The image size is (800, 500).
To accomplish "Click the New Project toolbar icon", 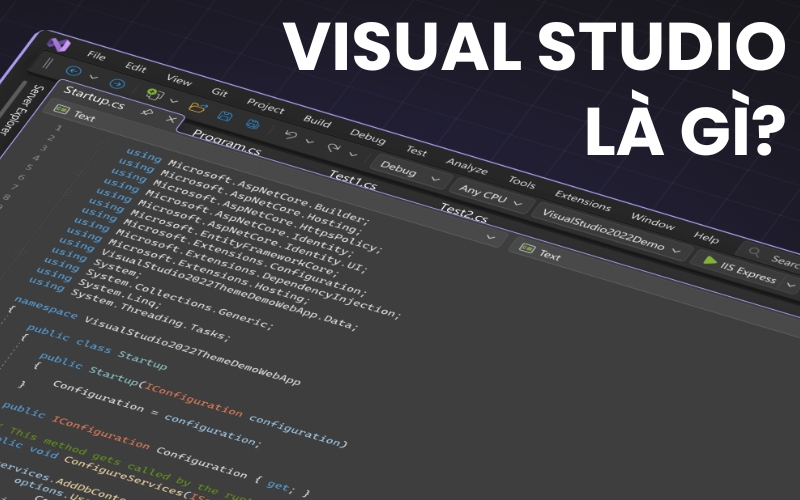I will click(155, 94).
